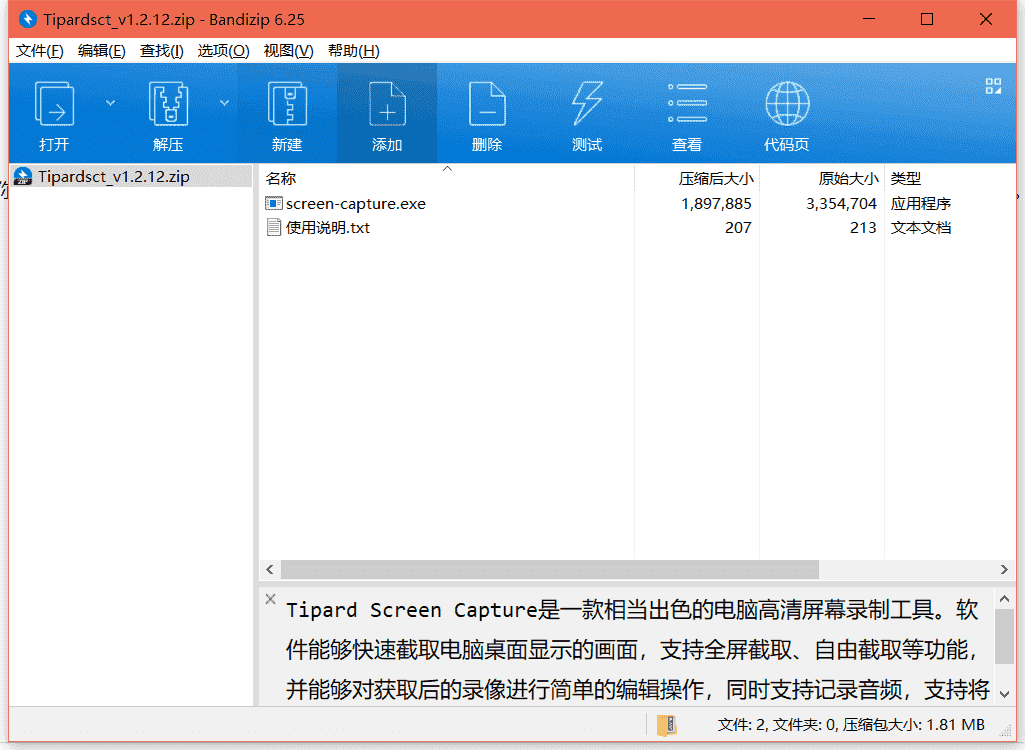
Task: Open the 视图(V) menu
Action: [288, 51]
